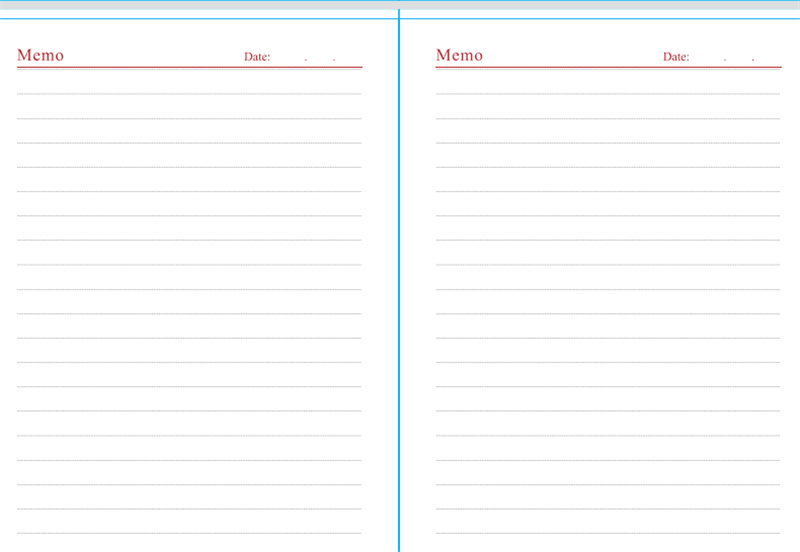Click the blank date field after right Date label
The height and width of the screenshot is (552, 800).
point(707,57)
